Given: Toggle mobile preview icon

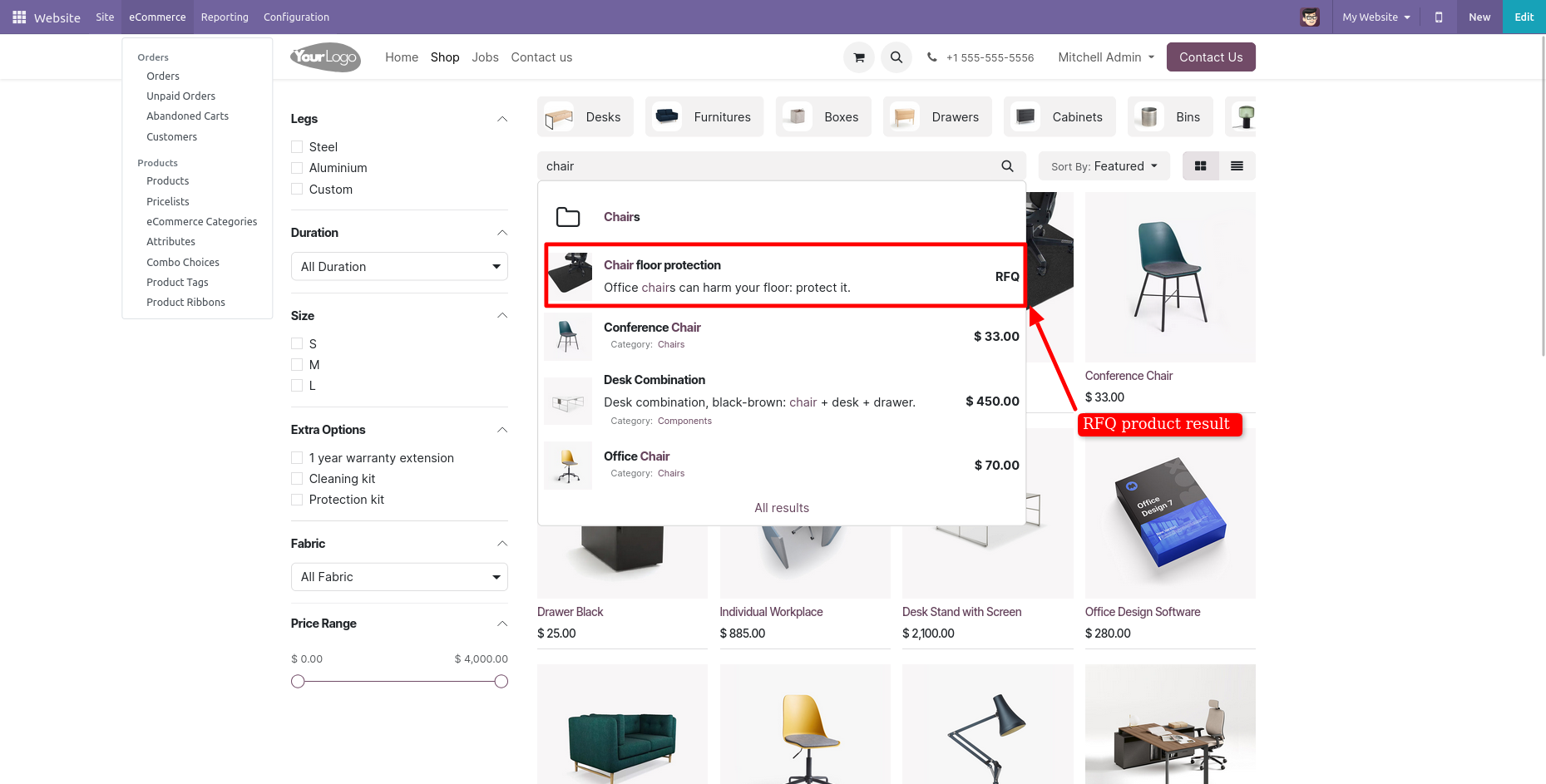Looking at the screenshot, I should tap(1439, 17).
